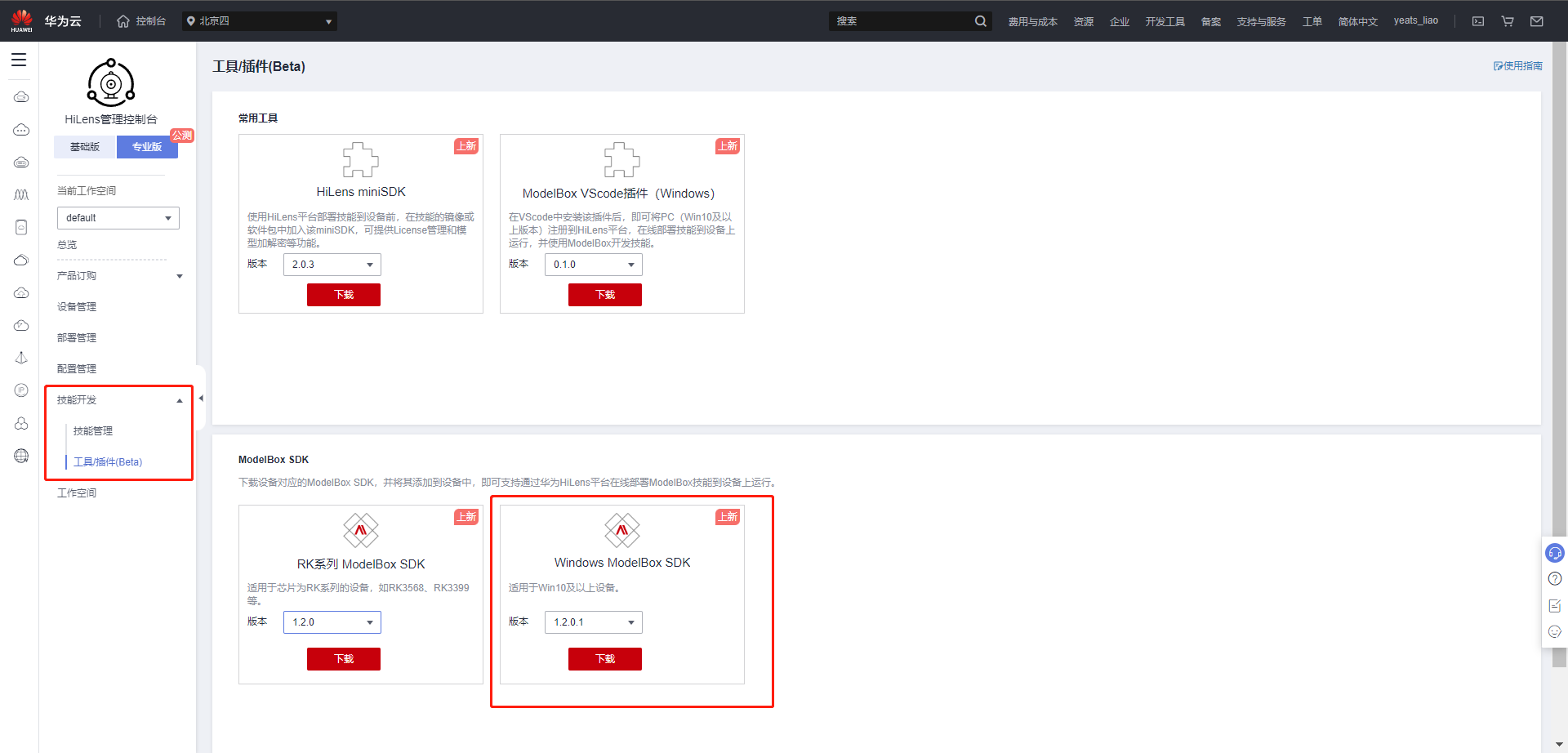The image size is (1568, 753).
Task: Open the 北京四 region dropdown
Action: coord(260,21)
